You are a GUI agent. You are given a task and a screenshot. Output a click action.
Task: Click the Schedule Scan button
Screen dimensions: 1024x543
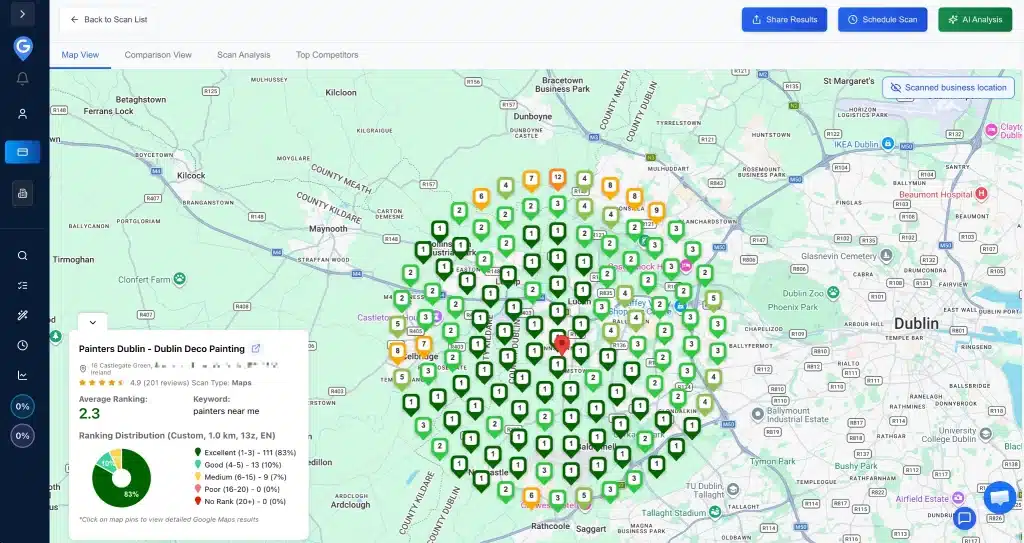pyautogui.click(x=882, y=20)
